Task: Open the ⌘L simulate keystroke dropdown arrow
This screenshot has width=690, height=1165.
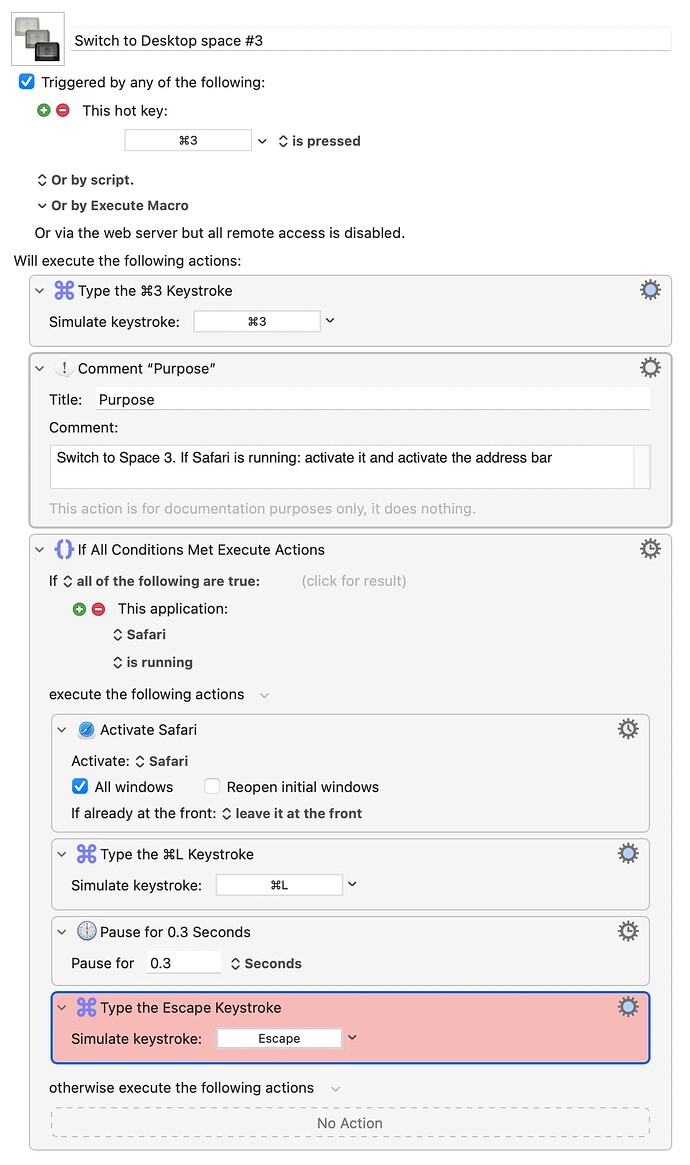Action: click(x=352, y=883)
